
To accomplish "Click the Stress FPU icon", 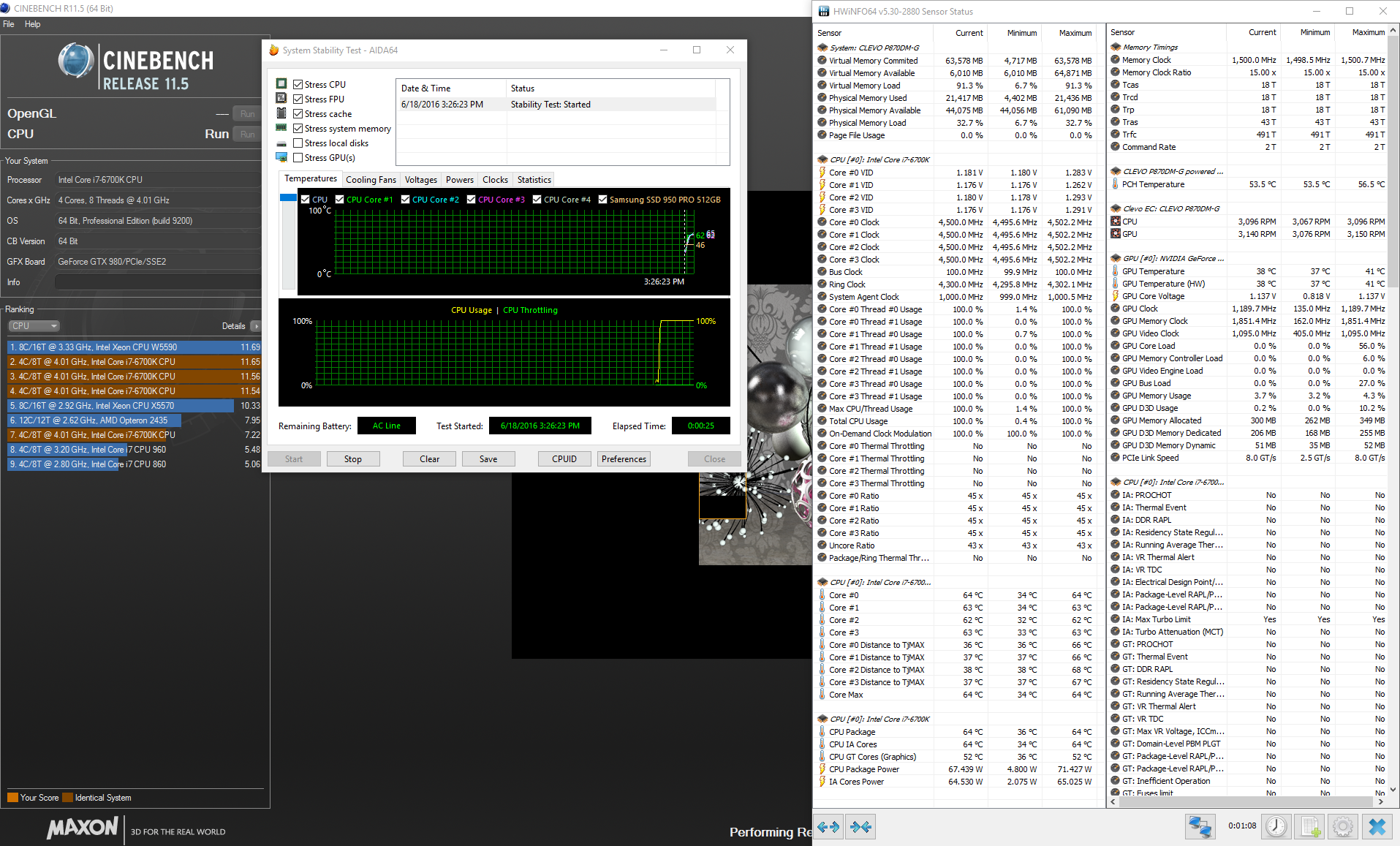I will tap(281, 99).
